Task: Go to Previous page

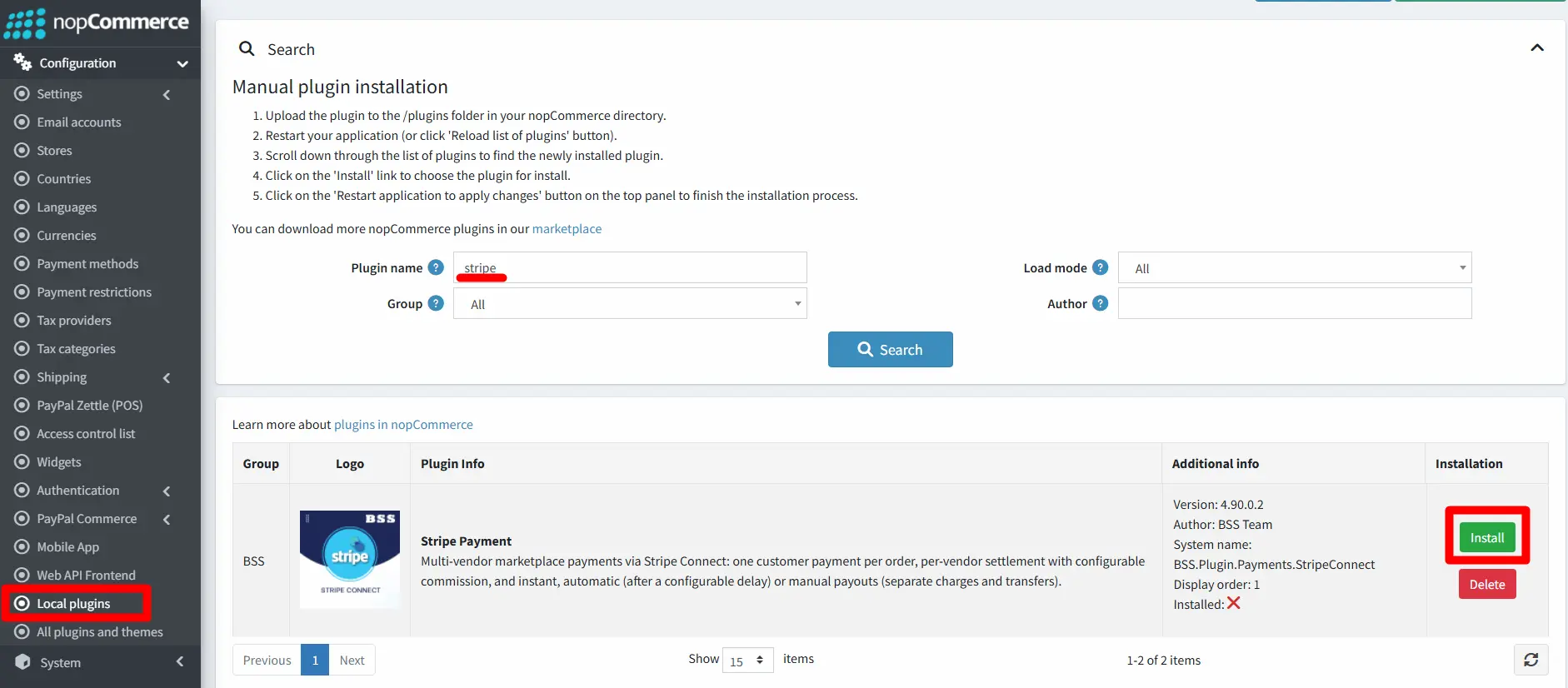Action: tap(267, 660)
